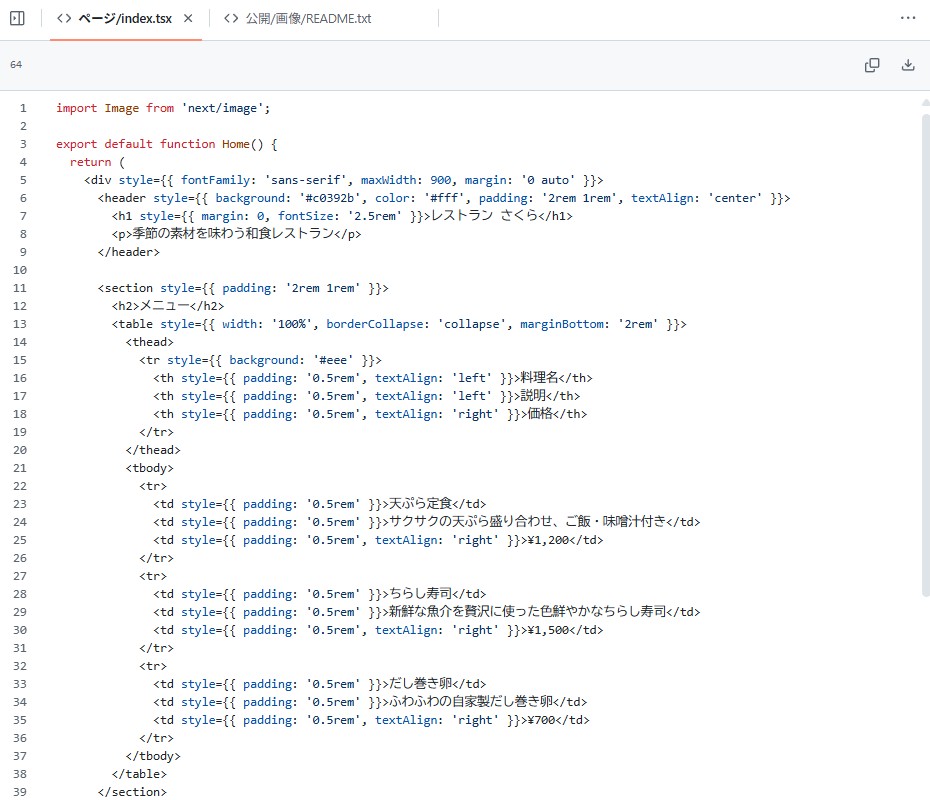The height and width of the screenshot is (800, 930).
Task: Click the closing </section> tag
Action: [x=132, y=792]
